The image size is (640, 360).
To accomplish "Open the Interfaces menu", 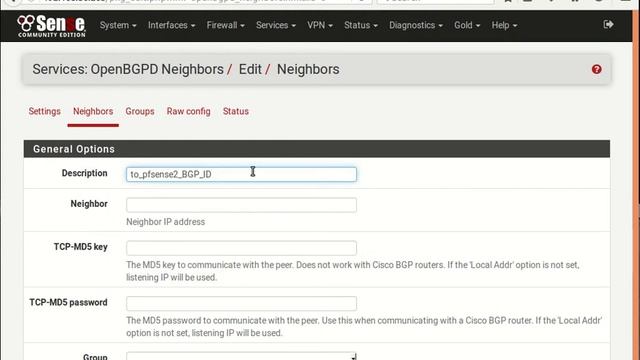I will 171,25.
